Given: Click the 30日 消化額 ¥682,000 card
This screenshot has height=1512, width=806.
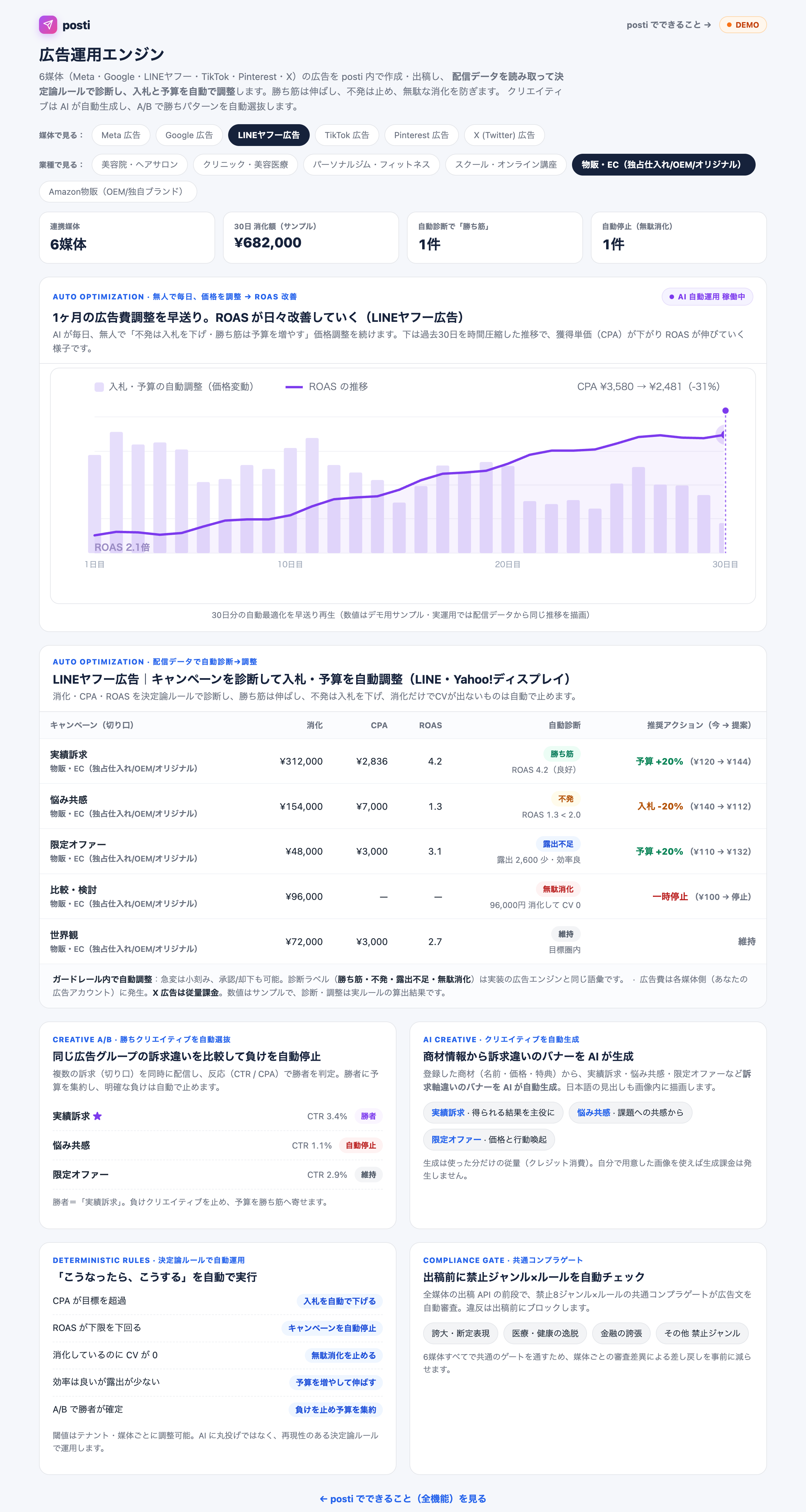Looking at the screenshot, I should pyautogui.click(x=311, y=237).
